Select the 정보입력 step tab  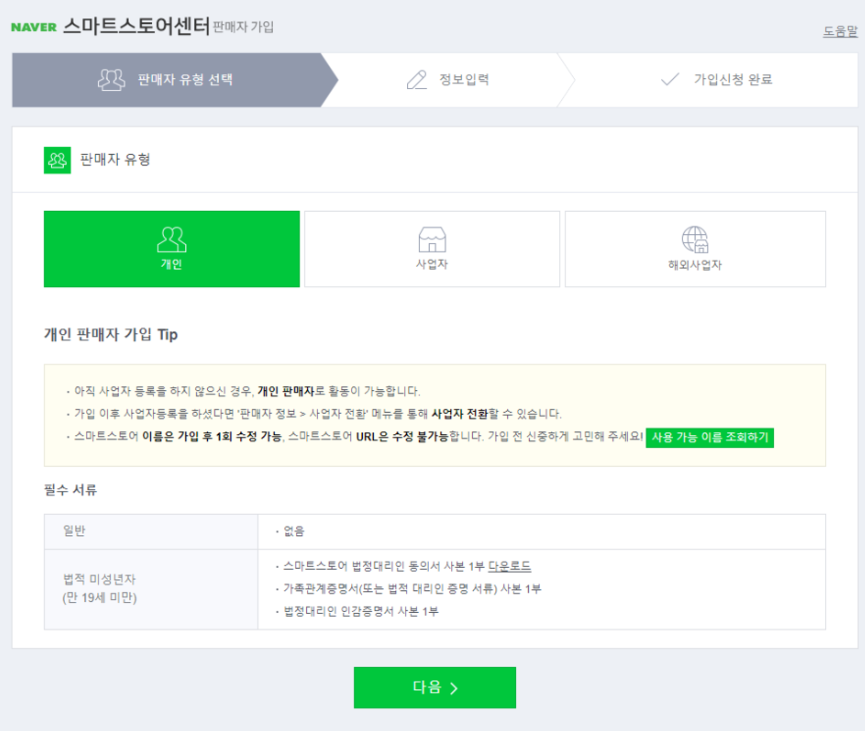(448, 80)
